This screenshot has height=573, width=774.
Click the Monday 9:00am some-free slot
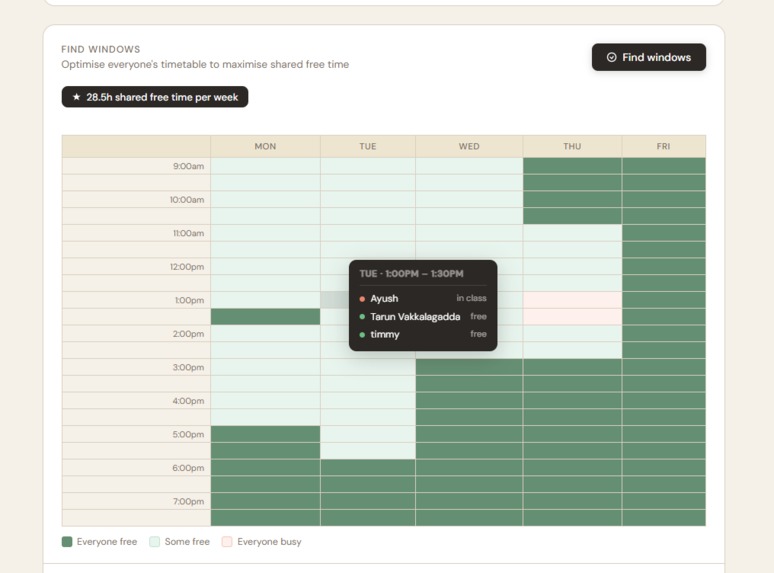[265, 166]
